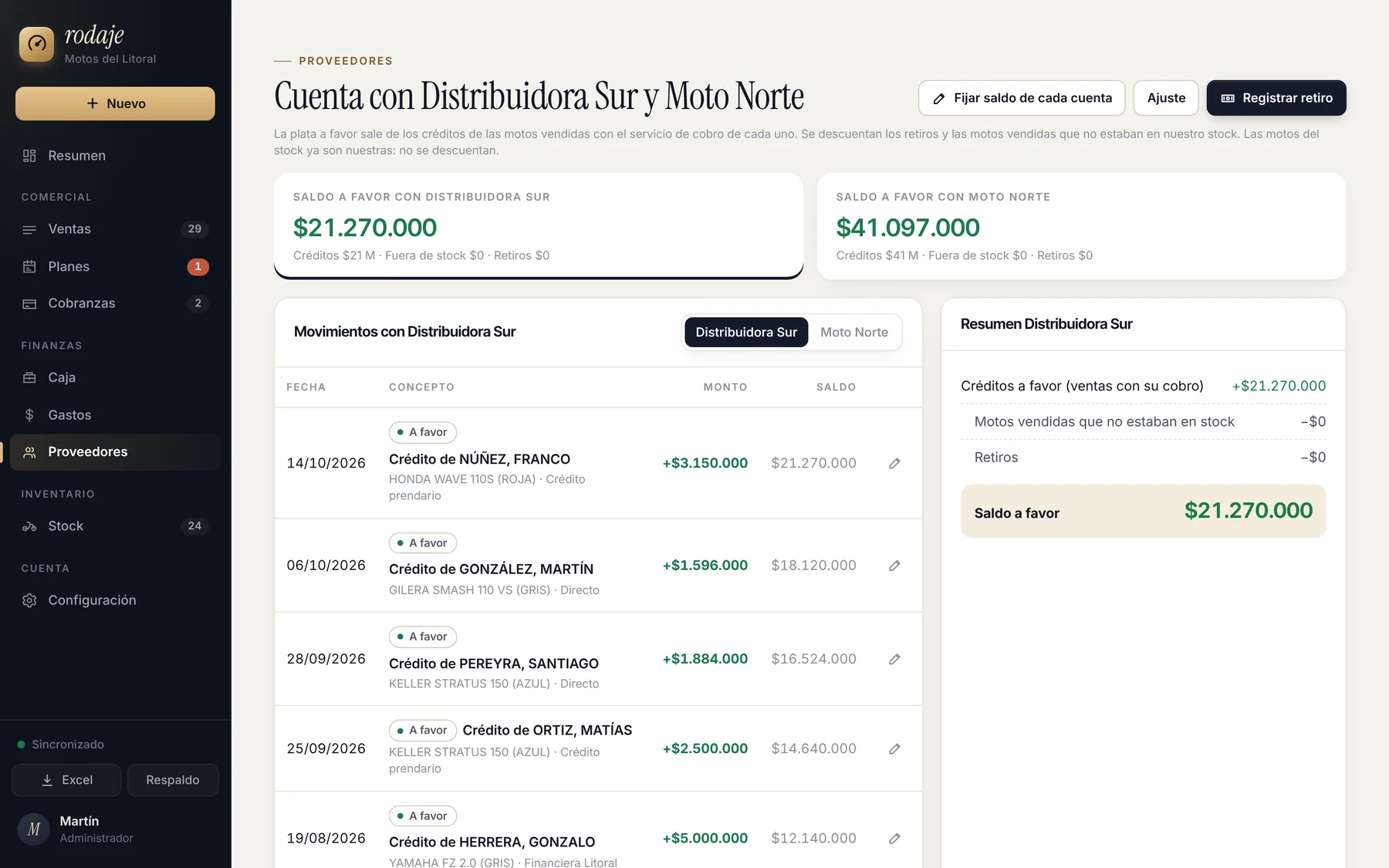Viewport: 1389px width, 868px height.
Task: Click the MONTO column header
Action: pos(725,387)
